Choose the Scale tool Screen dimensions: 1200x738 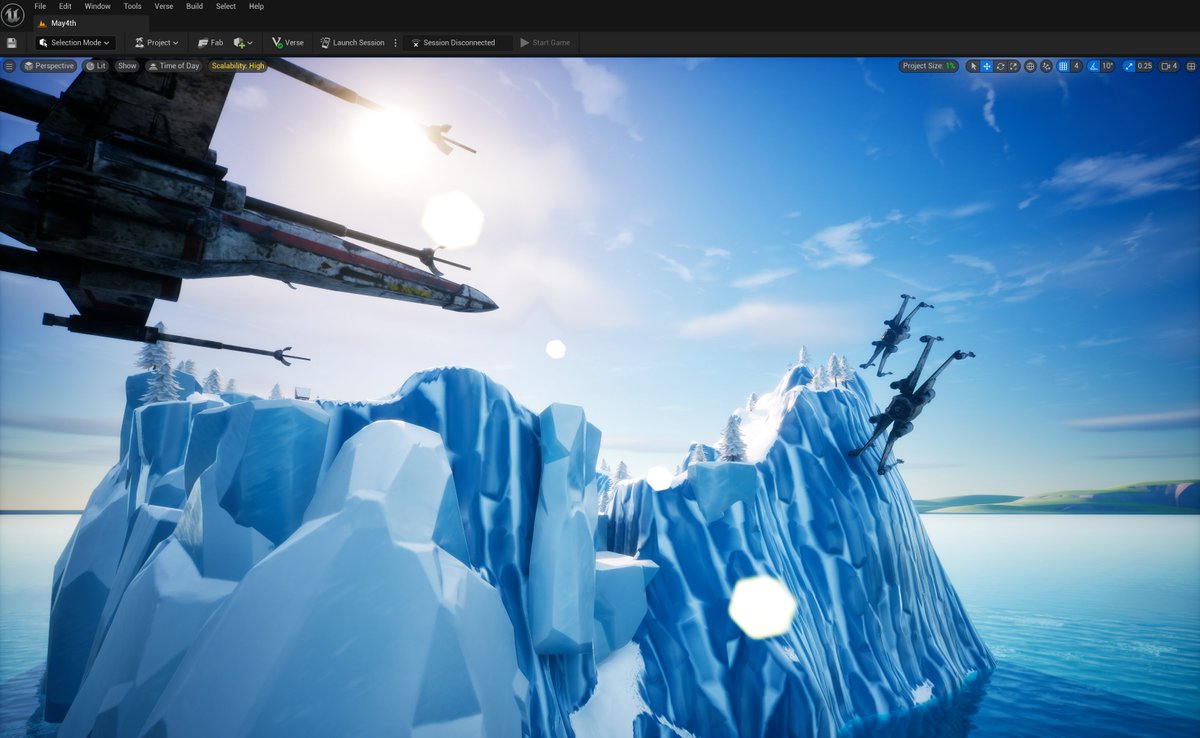[x=1013, y=66]
